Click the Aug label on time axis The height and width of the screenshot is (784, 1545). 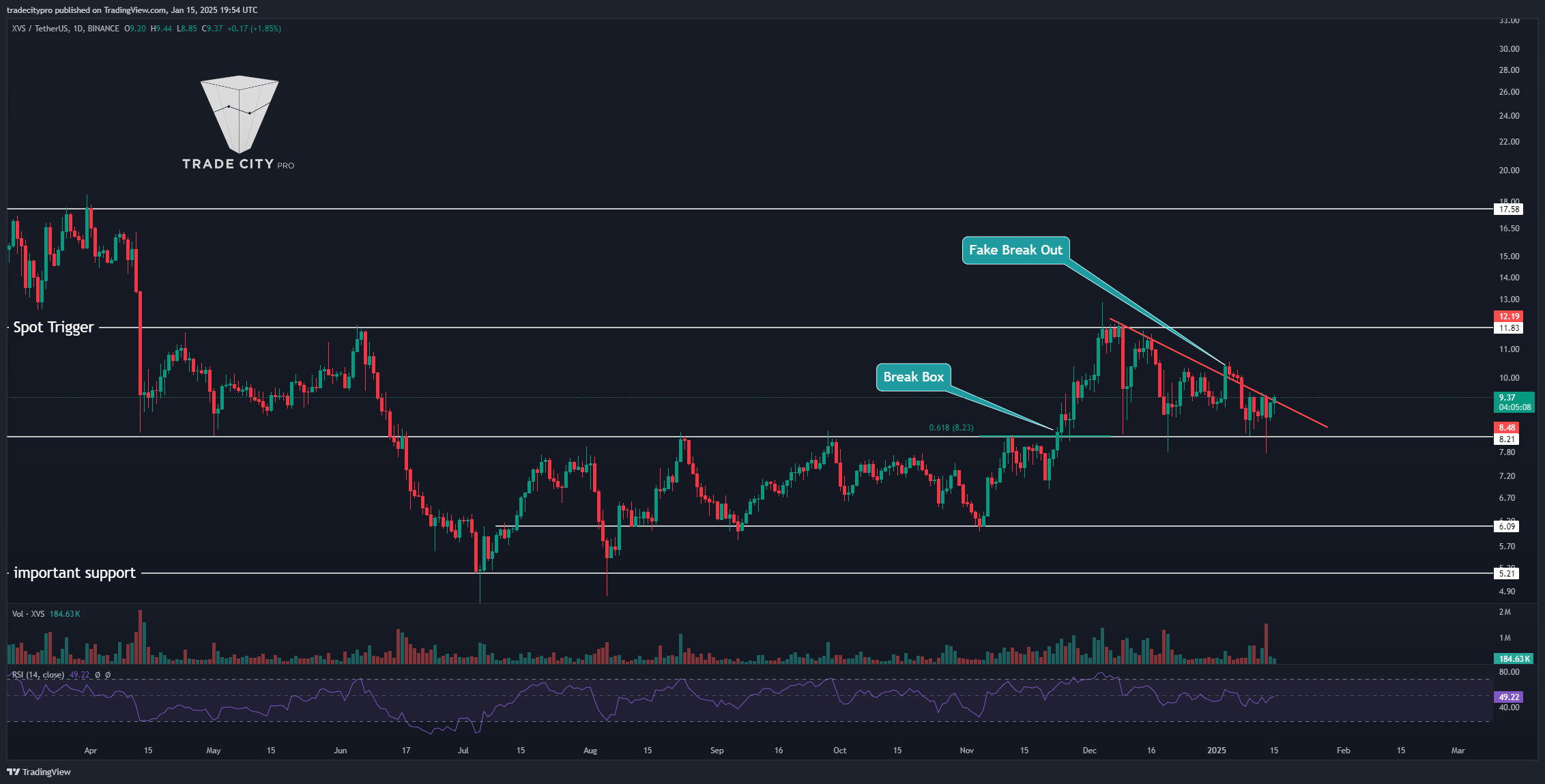(590, 751)
